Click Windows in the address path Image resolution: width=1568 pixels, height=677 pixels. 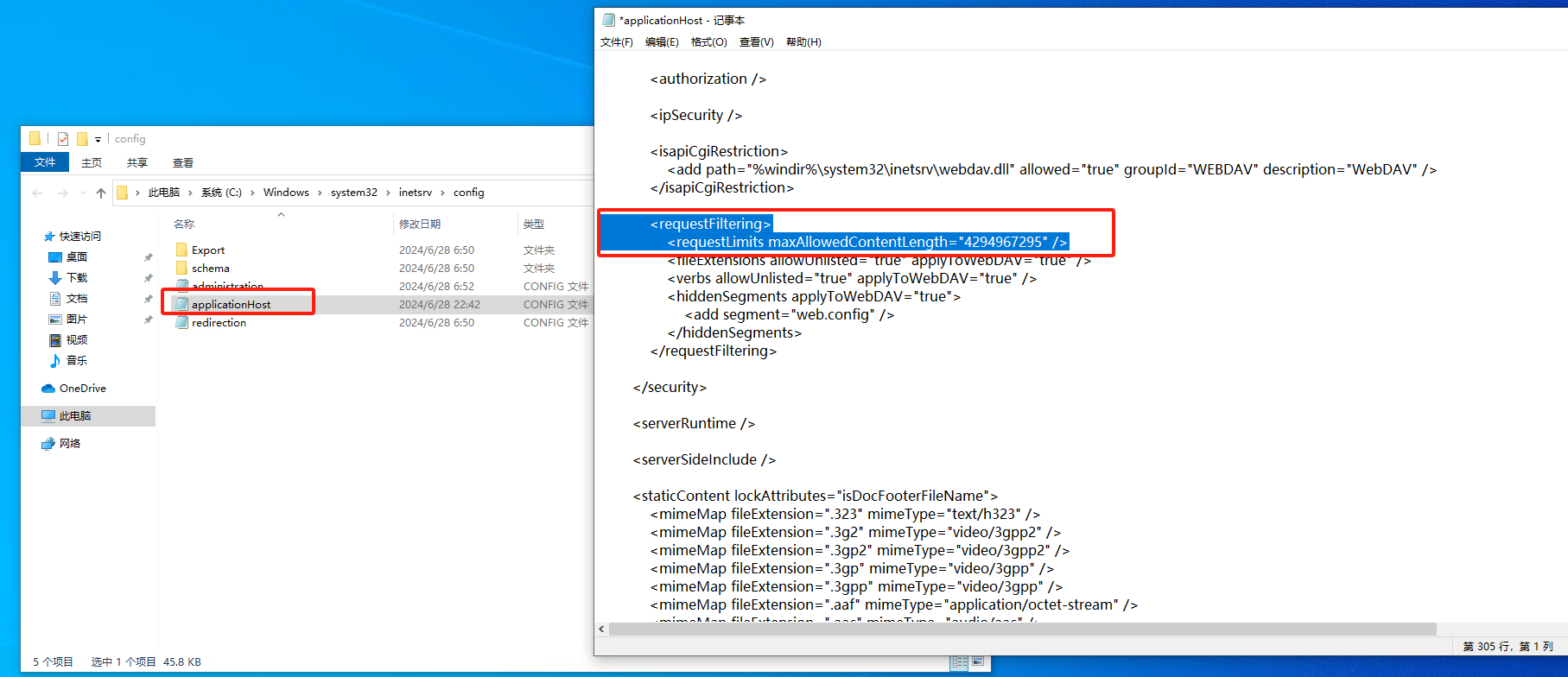(x=286, y=193)
